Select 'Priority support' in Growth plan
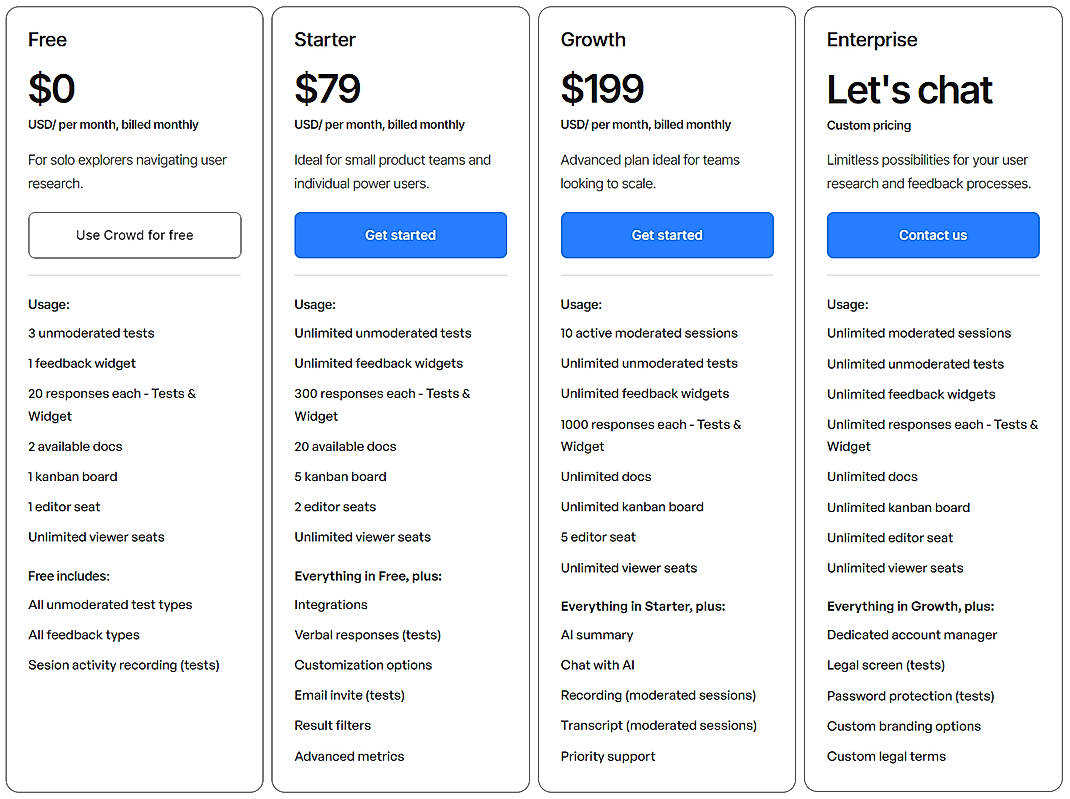The height and width of the screenshot is (799, 1070). (x=608, y=756)
